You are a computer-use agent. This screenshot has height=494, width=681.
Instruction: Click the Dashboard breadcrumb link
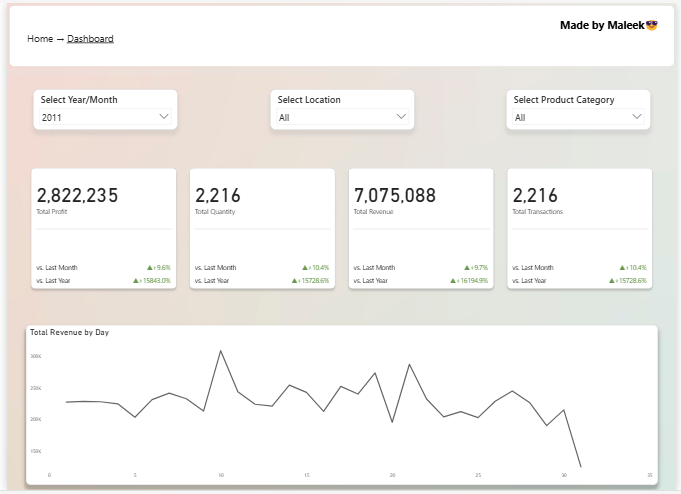90,39
